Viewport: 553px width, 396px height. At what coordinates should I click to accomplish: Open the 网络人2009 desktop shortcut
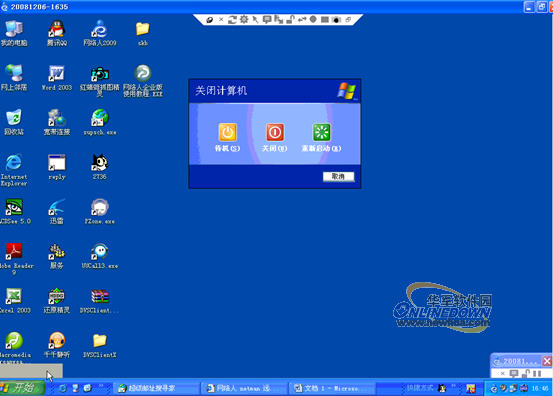point(100,33)
